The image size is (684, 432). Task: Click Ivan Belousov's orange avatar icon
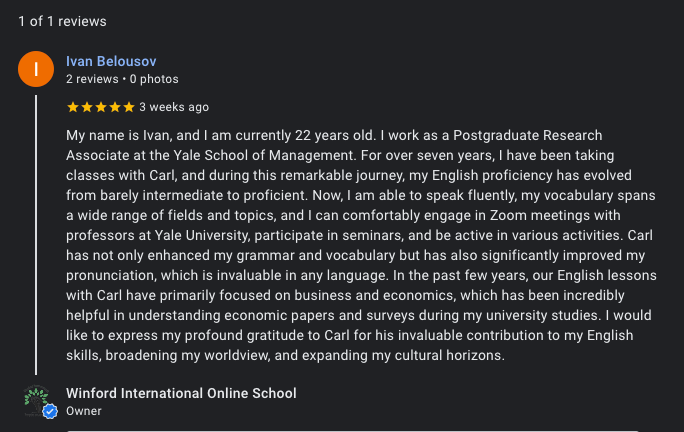(37, 69)
